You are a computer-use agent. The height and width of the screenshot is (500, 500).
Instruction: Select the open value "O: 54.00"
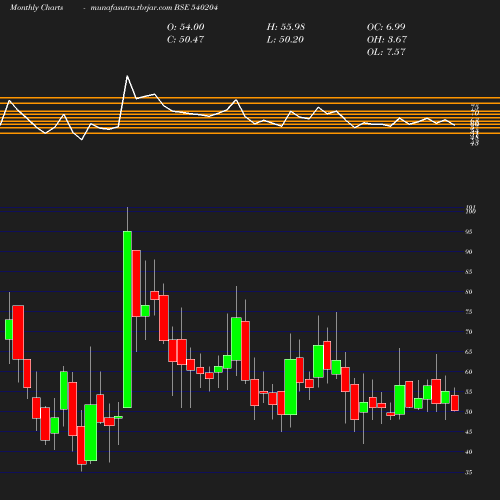pyautogui.click(x=185, y=27)
